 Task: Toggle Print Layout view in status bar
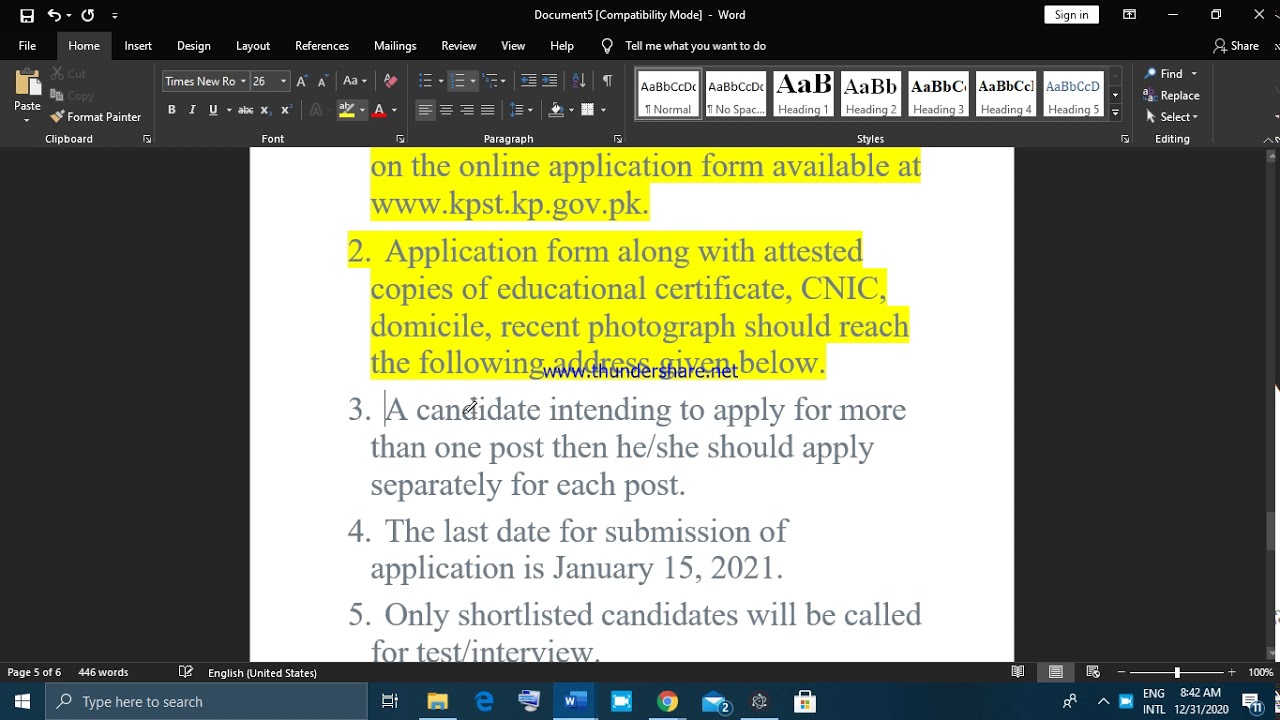coord(1055,672)
